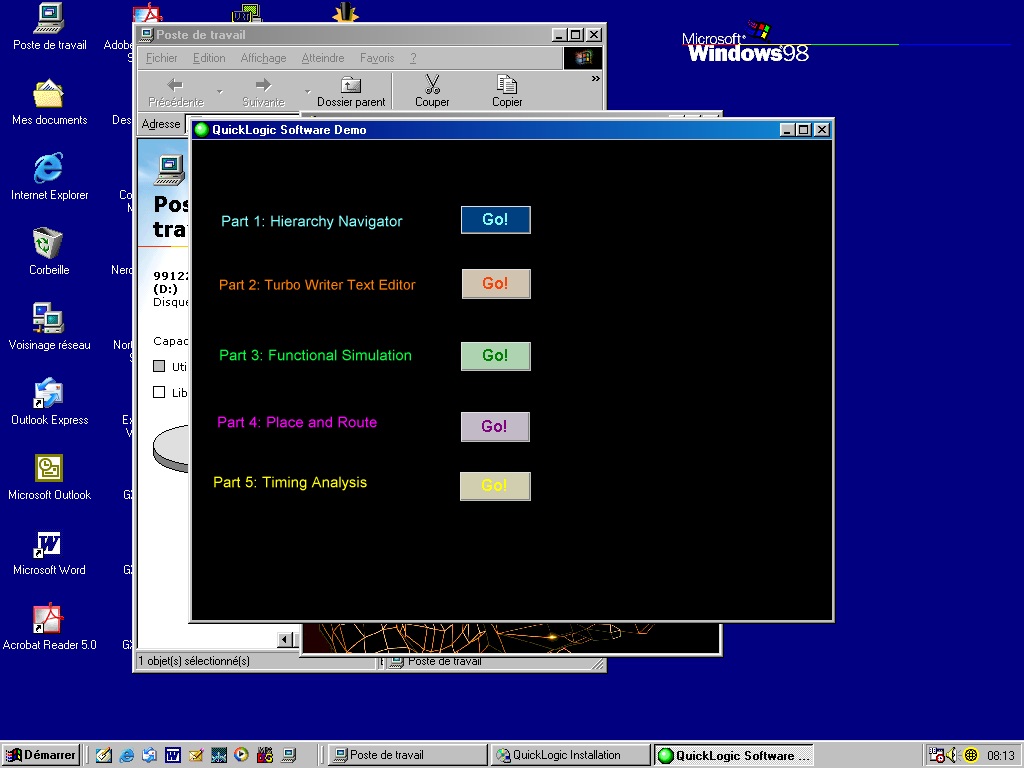Launch Outlook Express shortcut

(x=49, y=394)
